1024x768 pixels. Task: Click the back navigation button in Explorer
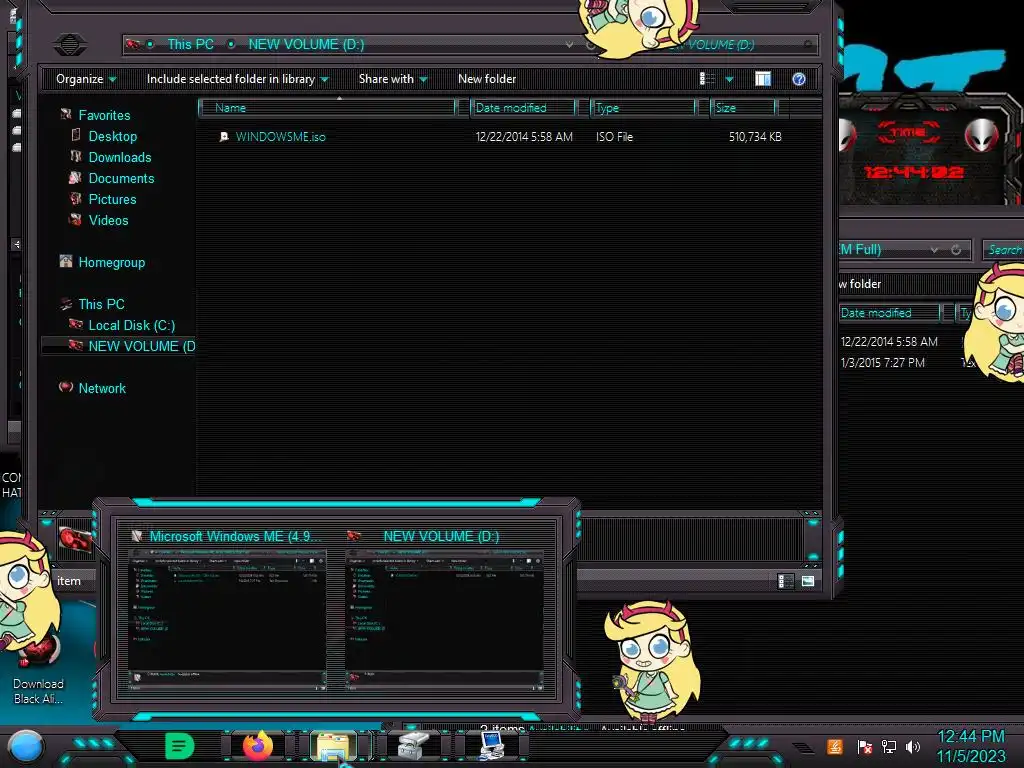[x=70, y=44]
